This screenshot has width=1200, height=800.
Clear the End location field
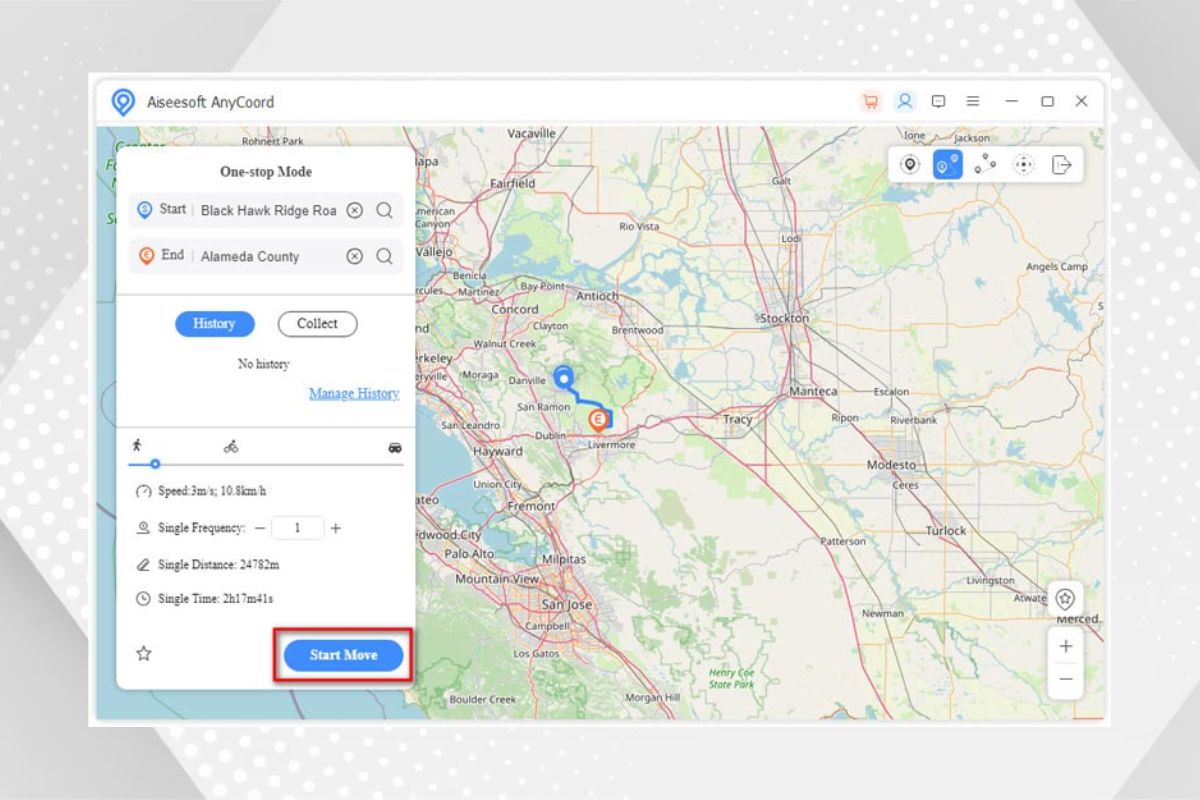coord(354,256)
